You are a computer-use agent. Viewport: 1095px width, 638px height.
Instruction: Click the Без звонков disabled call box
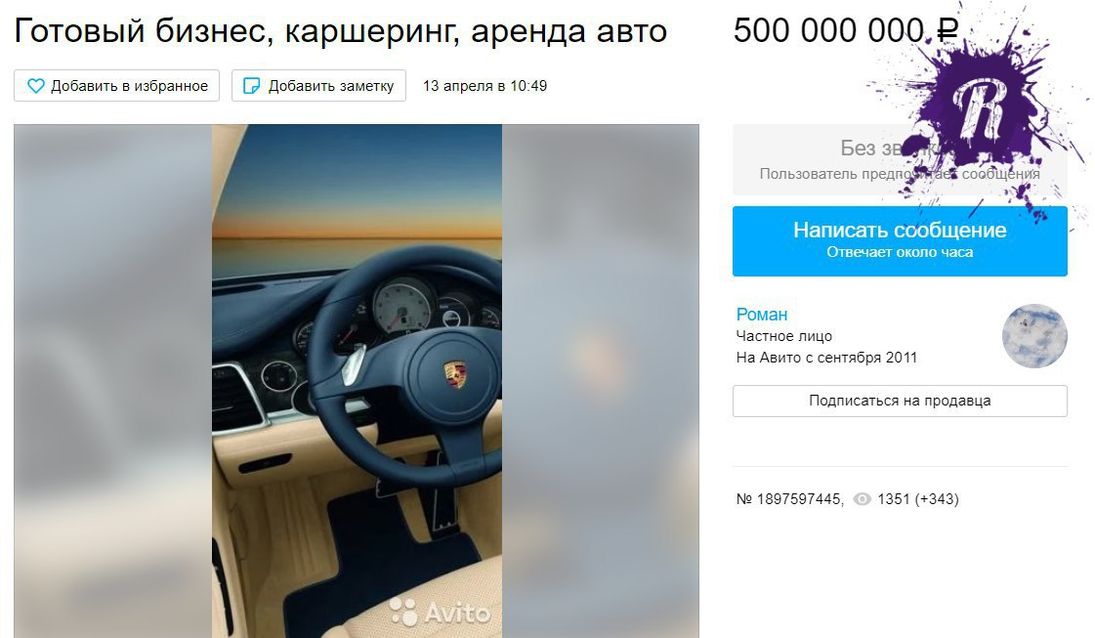pyautogui.click(x=899, y=159)
